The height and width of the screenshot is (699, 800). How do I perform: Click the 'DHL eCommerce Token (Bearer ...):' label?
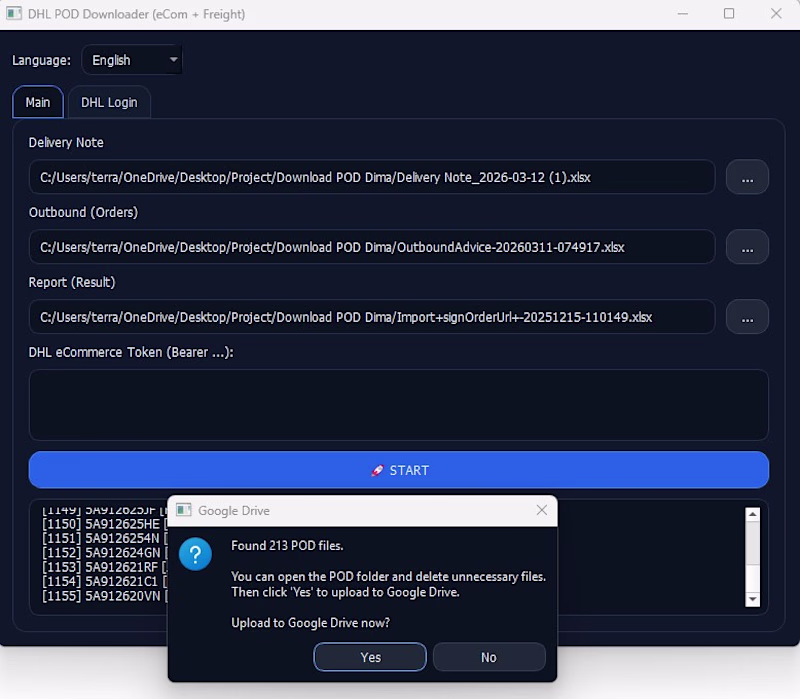131,352
